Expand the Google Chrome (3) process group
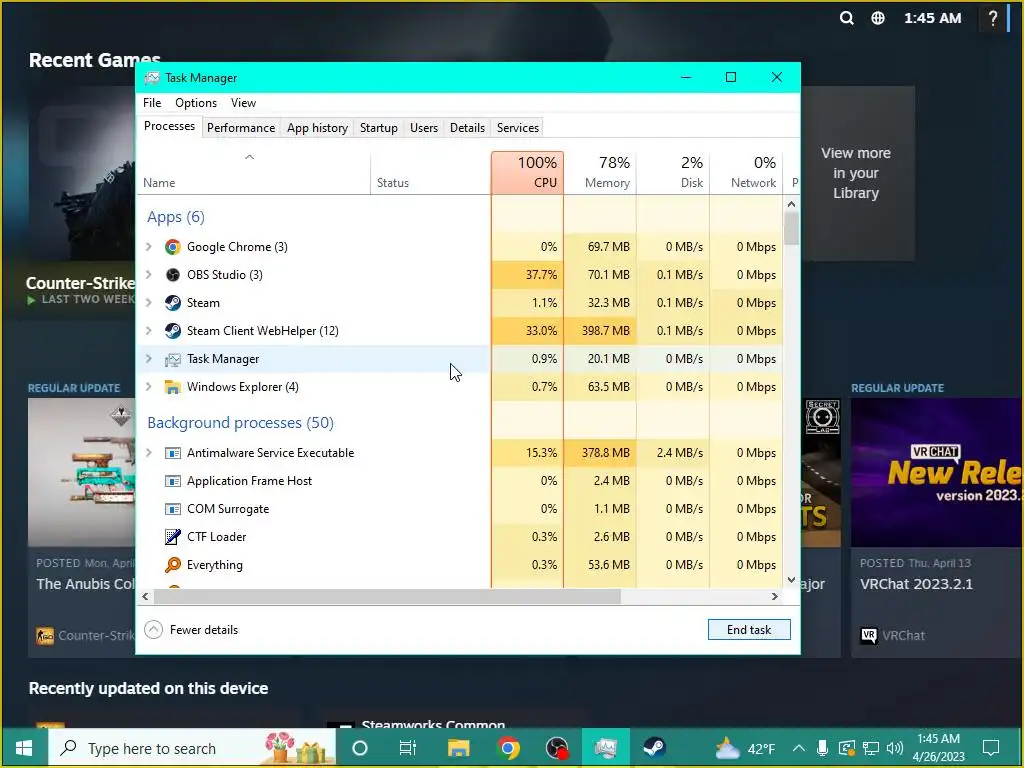This screenshot has width=1024, height=768. [149, 247]
